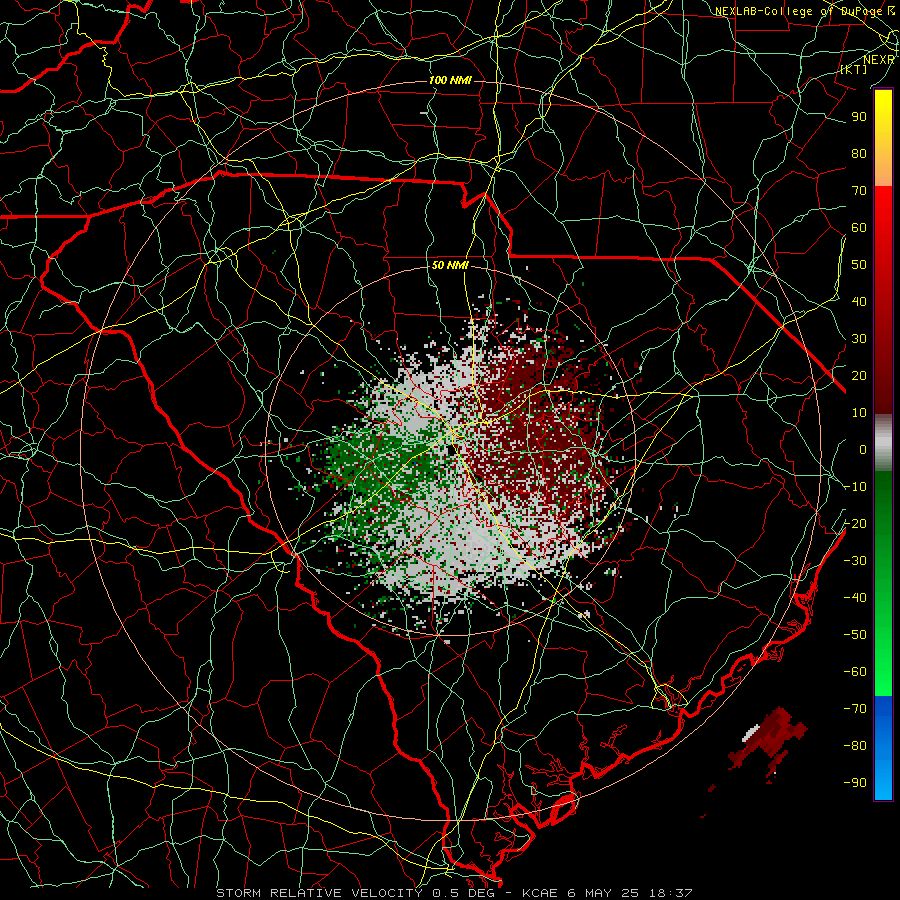Click the 50 NMI range ring label
900x900 pixels.
[x=450, y=265]
